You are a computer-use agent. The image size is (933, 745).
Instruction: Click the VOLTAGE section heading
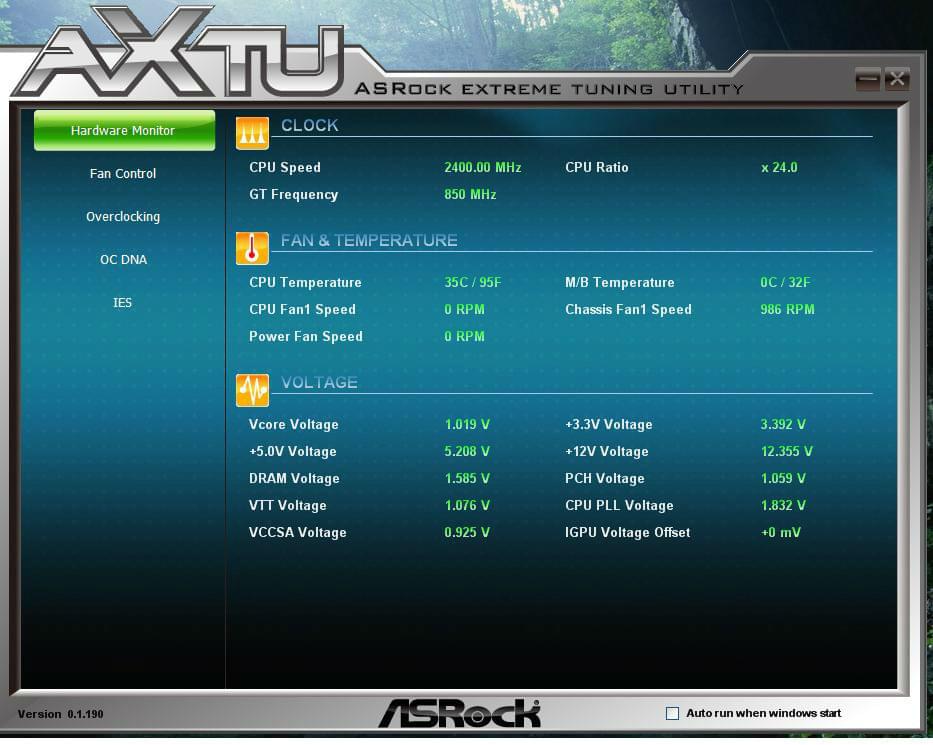coord(319,382)
